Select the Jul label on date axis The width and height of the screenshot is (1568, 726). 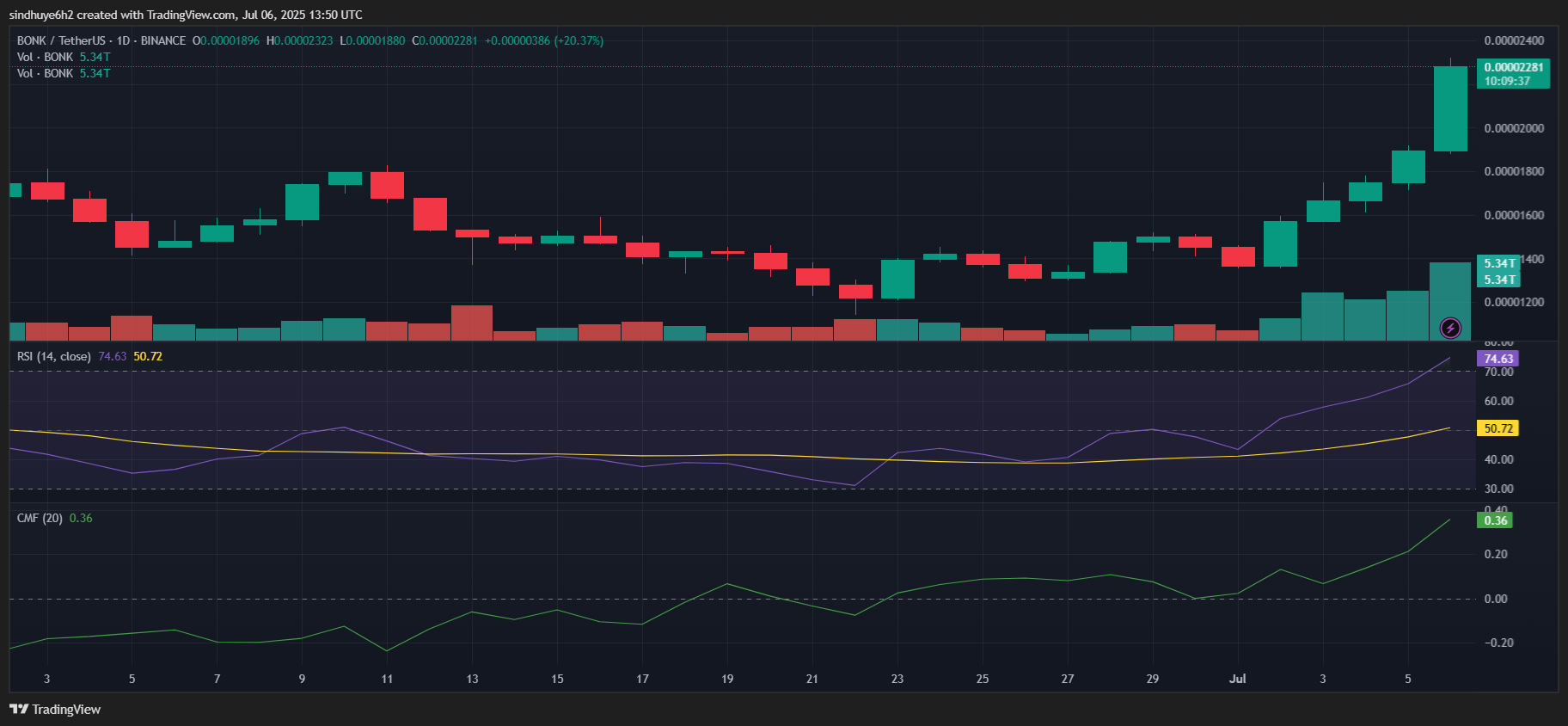tap(1237, 679)
